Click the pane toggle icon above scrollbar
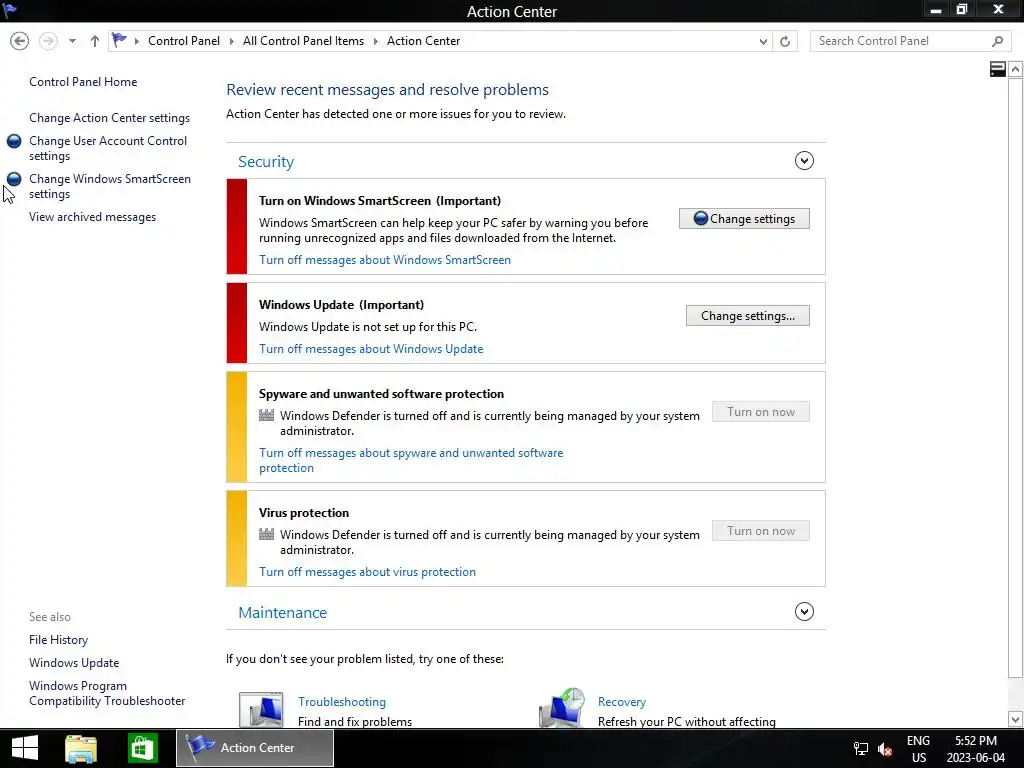The width and height of the screenshot is (1024, 768). (x=997, y=69)
